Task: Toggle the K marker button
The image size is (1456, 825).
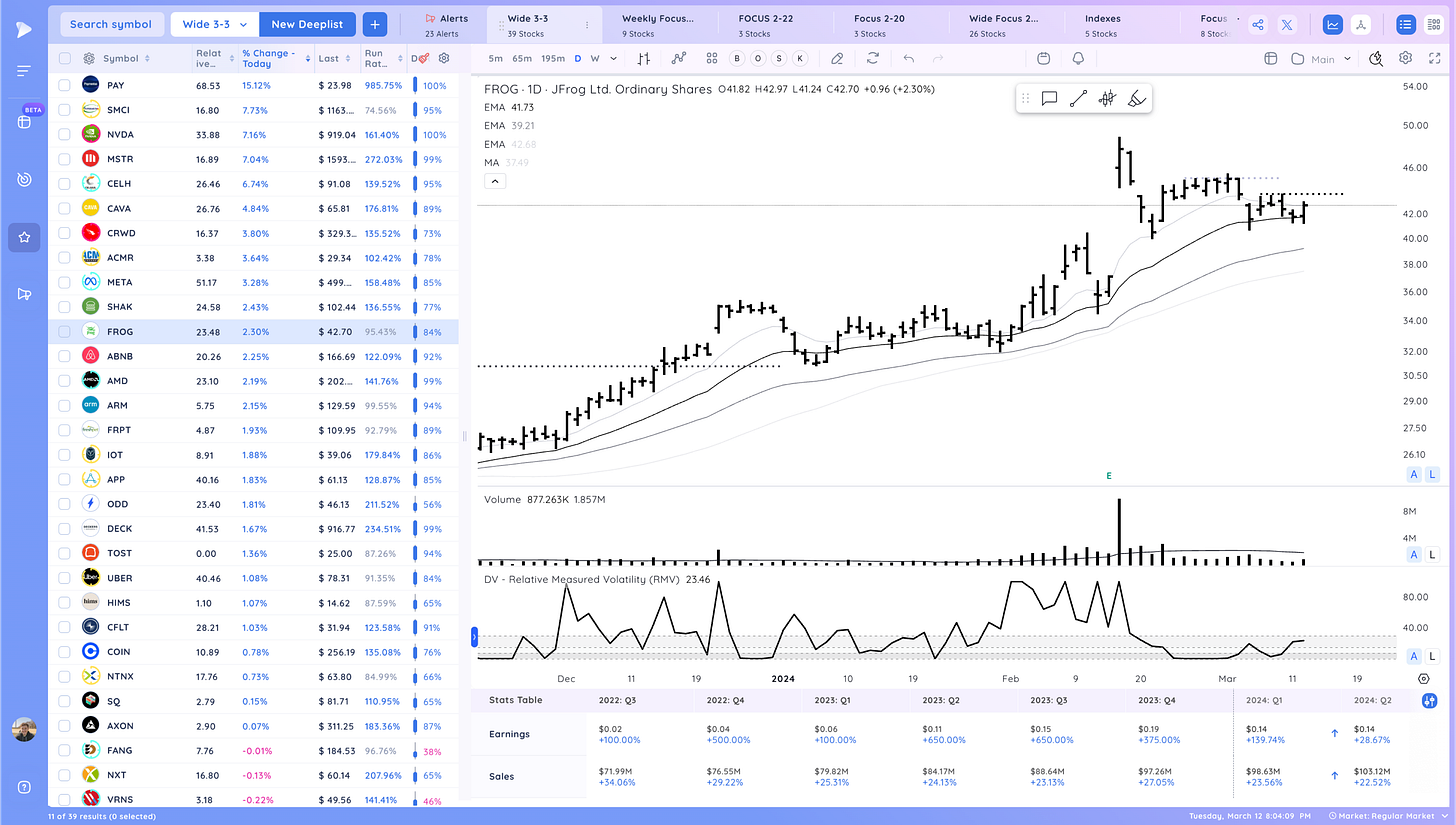Action: click(x=798, y=58)
